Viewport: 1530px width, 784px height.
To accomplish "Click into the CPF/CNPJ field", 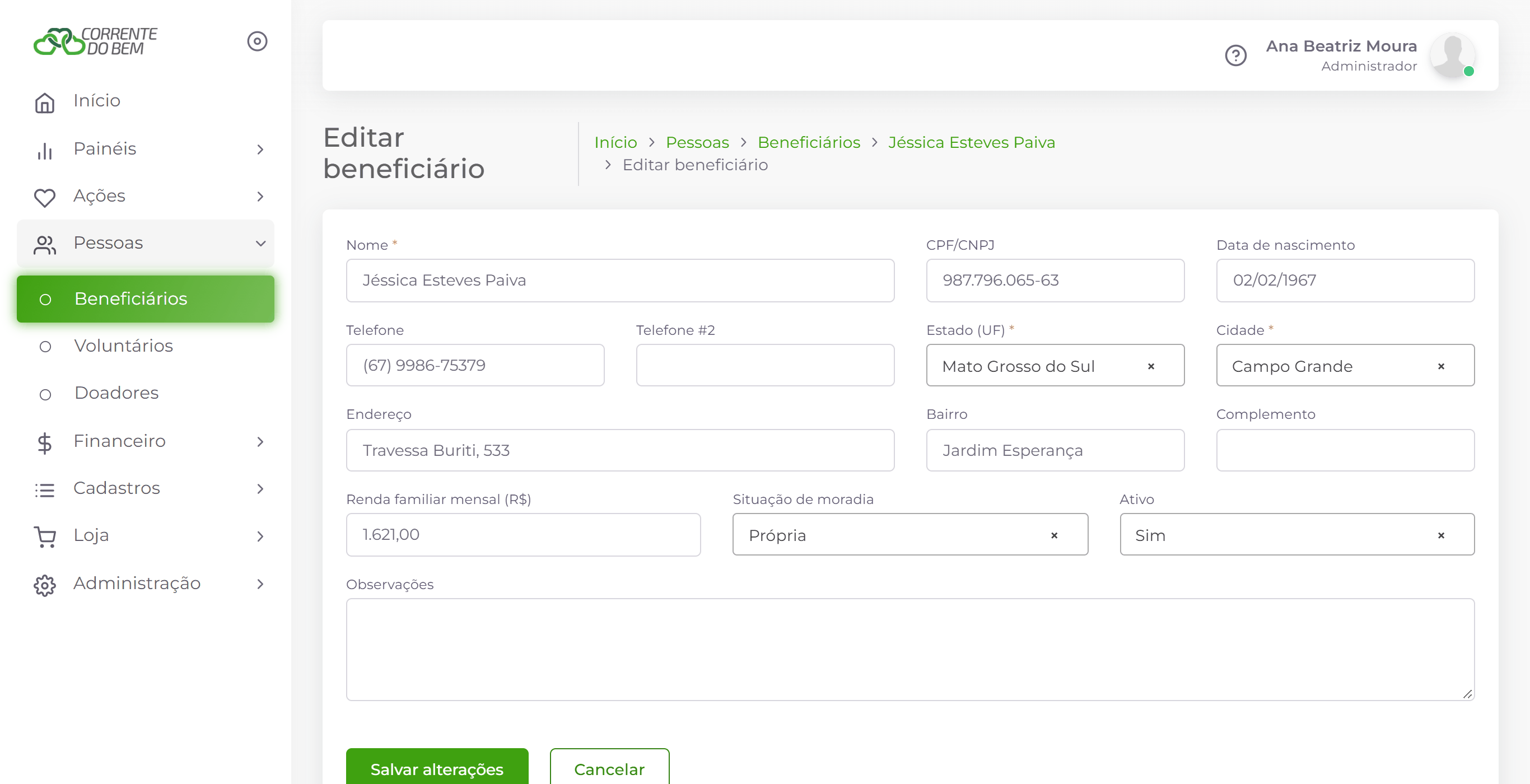I will tap(1055, 281).
